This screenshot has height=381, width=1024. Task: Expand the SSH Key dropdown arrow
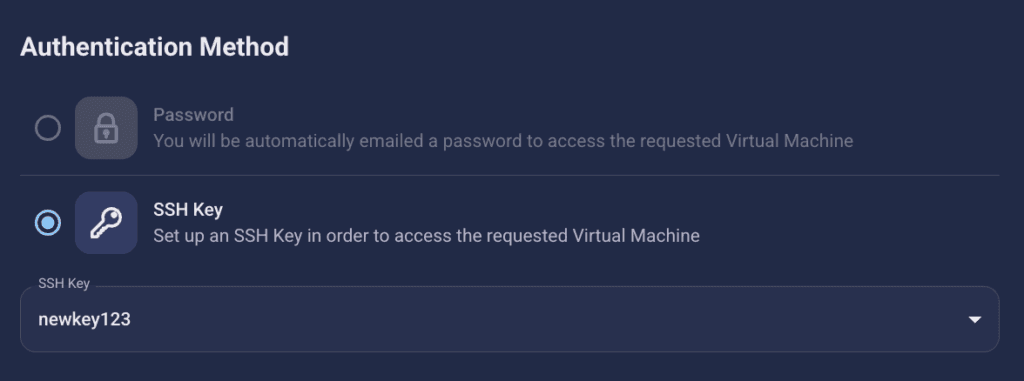point(974,320)
